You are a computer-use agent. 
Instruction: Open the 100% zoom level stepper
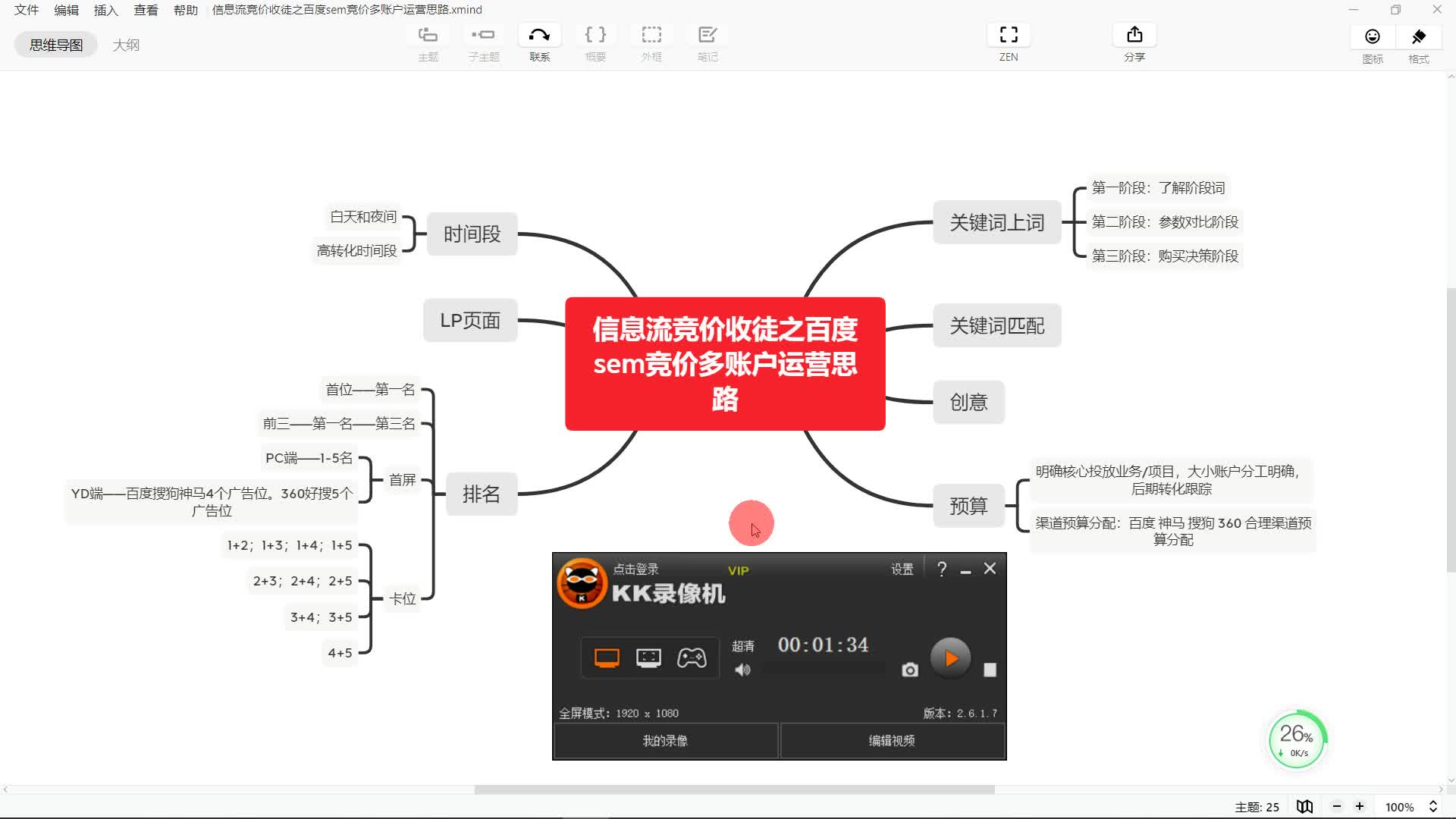click(1433, 807)
